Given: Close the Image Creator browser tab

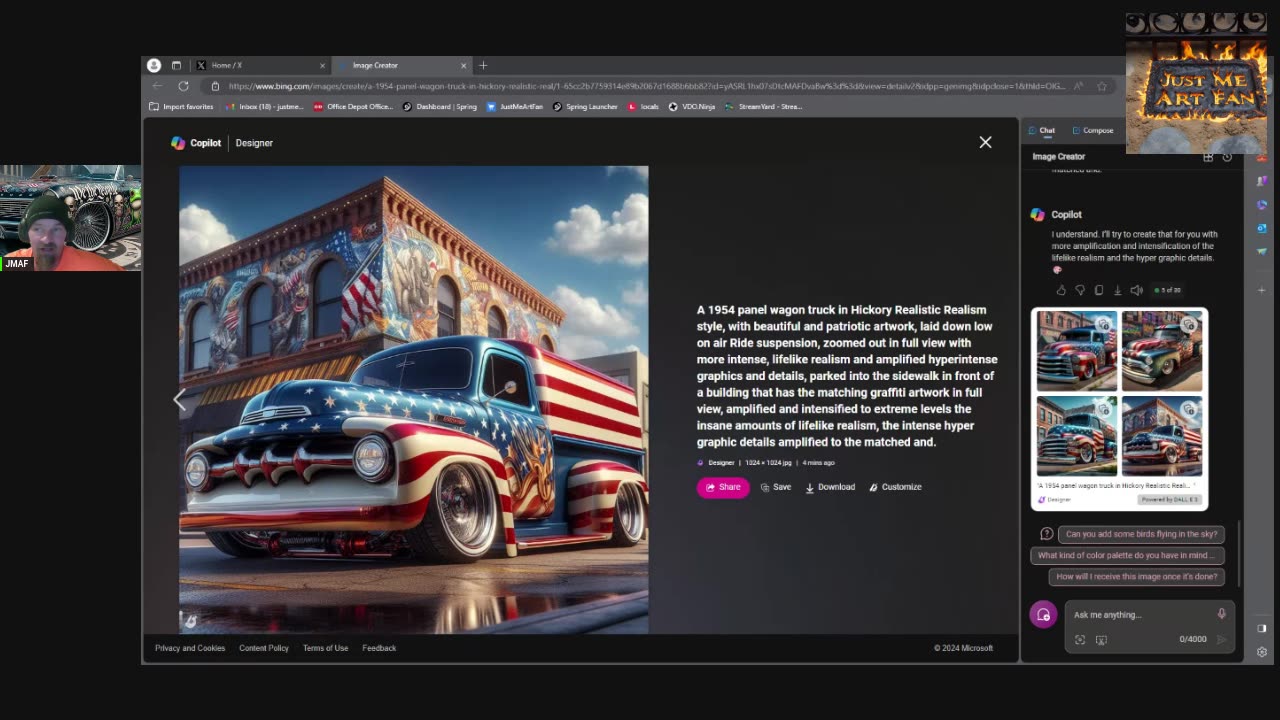Looking at the screenshot, I should 463,65.
